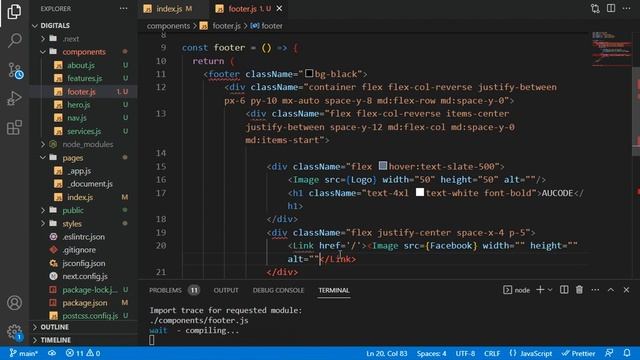Click the Prettier status bar item
This screenshot has height=360, width=640.
[x=578, y=353]
